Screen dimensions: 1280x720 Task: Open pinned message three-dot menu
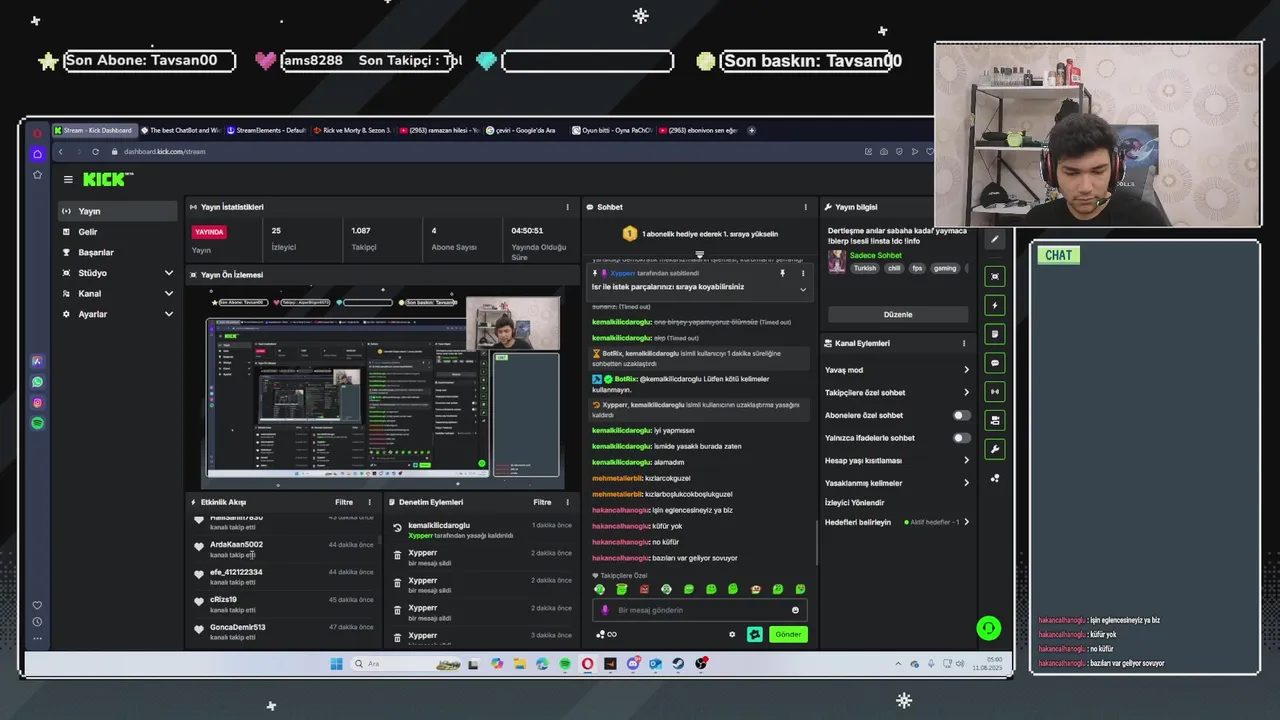[x=802, y=273]
